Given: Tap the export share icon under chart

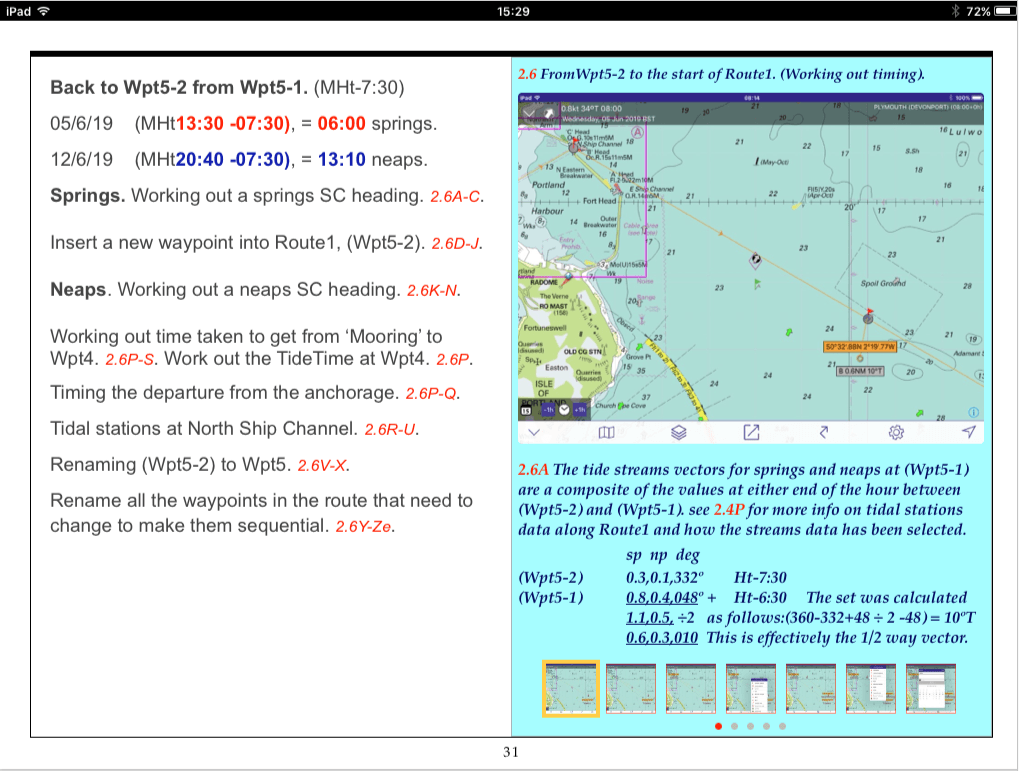Looking at the screenshot, I should pyautogui.click(x=751, y=432).
